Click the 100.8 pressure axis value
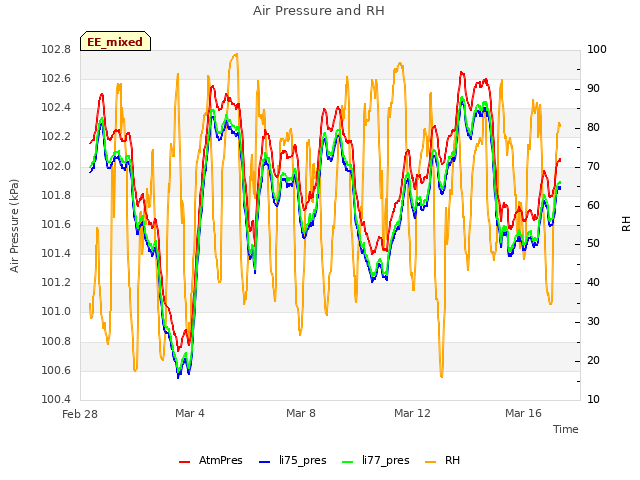This screenshot has height=480, width=640. 56,341
